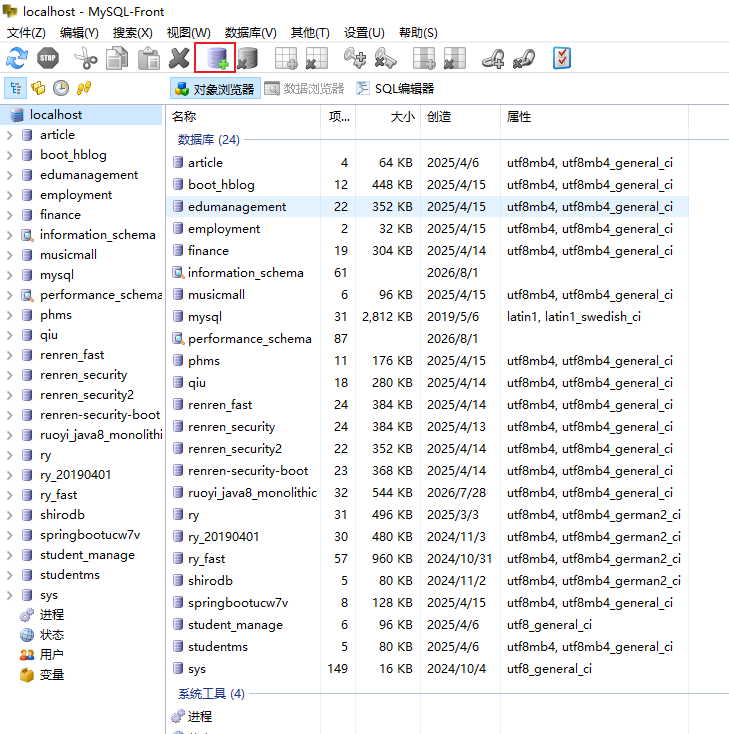Expand the sys tree node
Viewport: 729px width, 734px height.
coord(9,595)
